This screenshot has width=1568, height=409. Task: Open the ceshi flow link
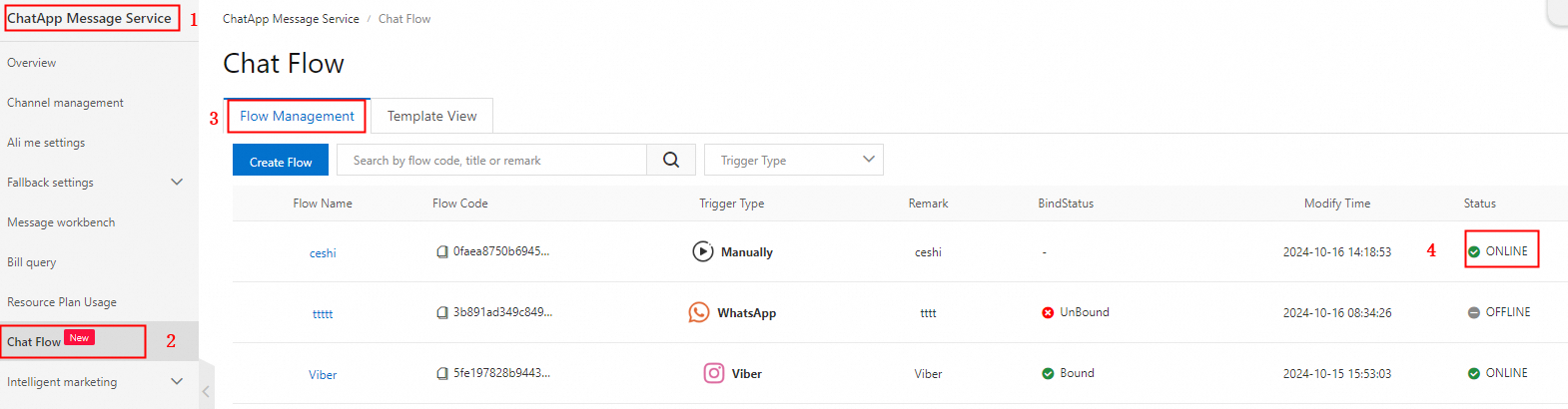pos(323,252)
